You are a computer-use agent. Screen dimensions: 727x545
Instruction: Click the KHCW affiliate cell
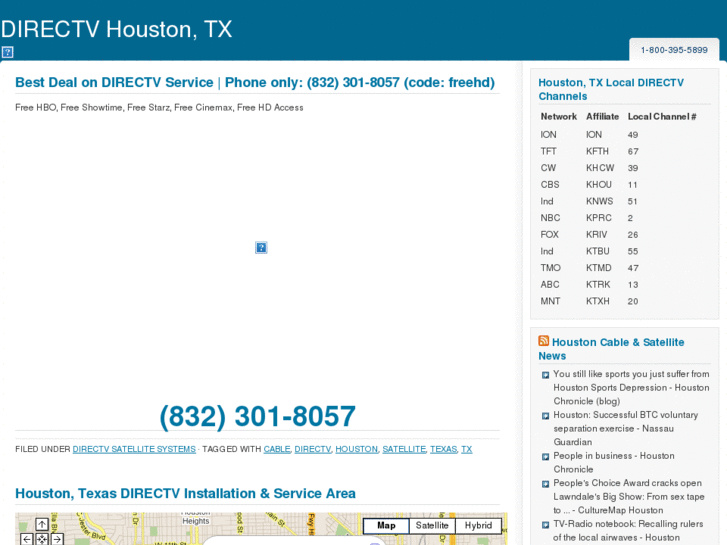coord(600,168)
